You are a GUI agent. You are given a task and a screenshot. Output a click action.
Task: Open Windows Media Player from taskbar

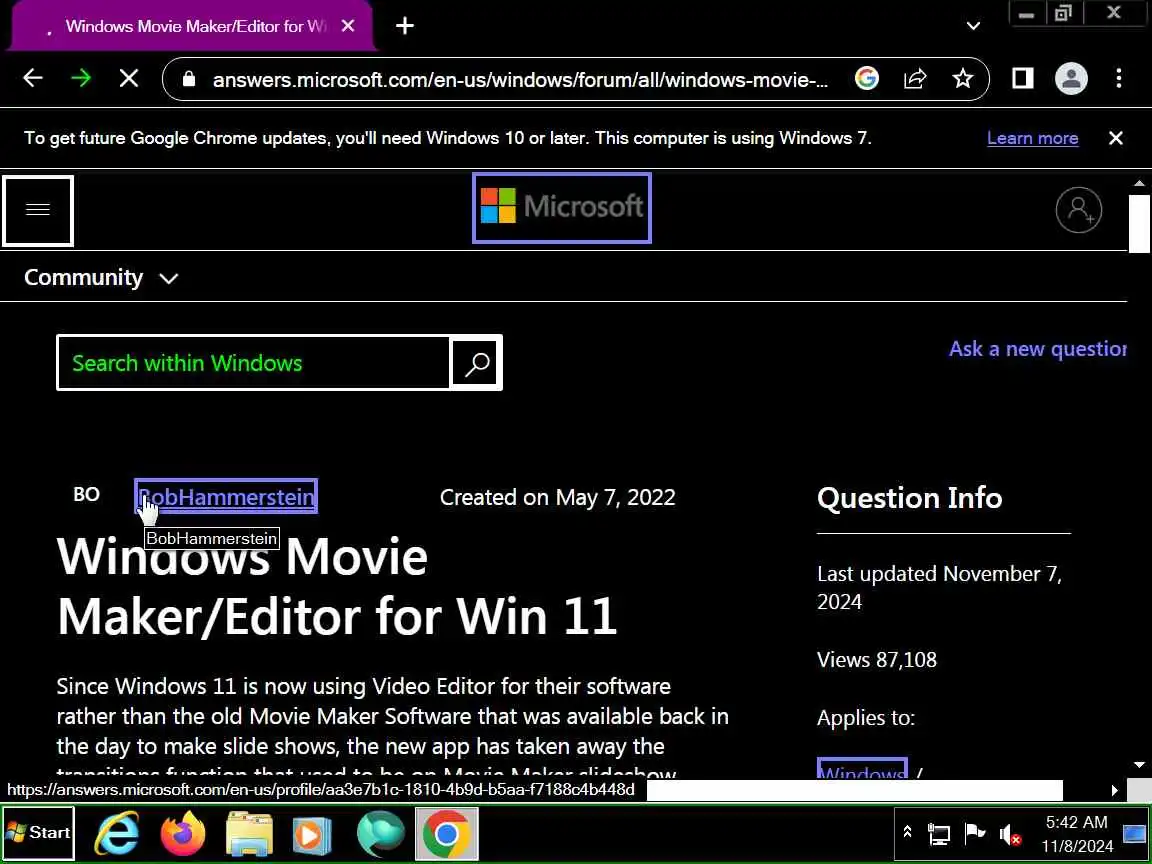click(312, 833)
